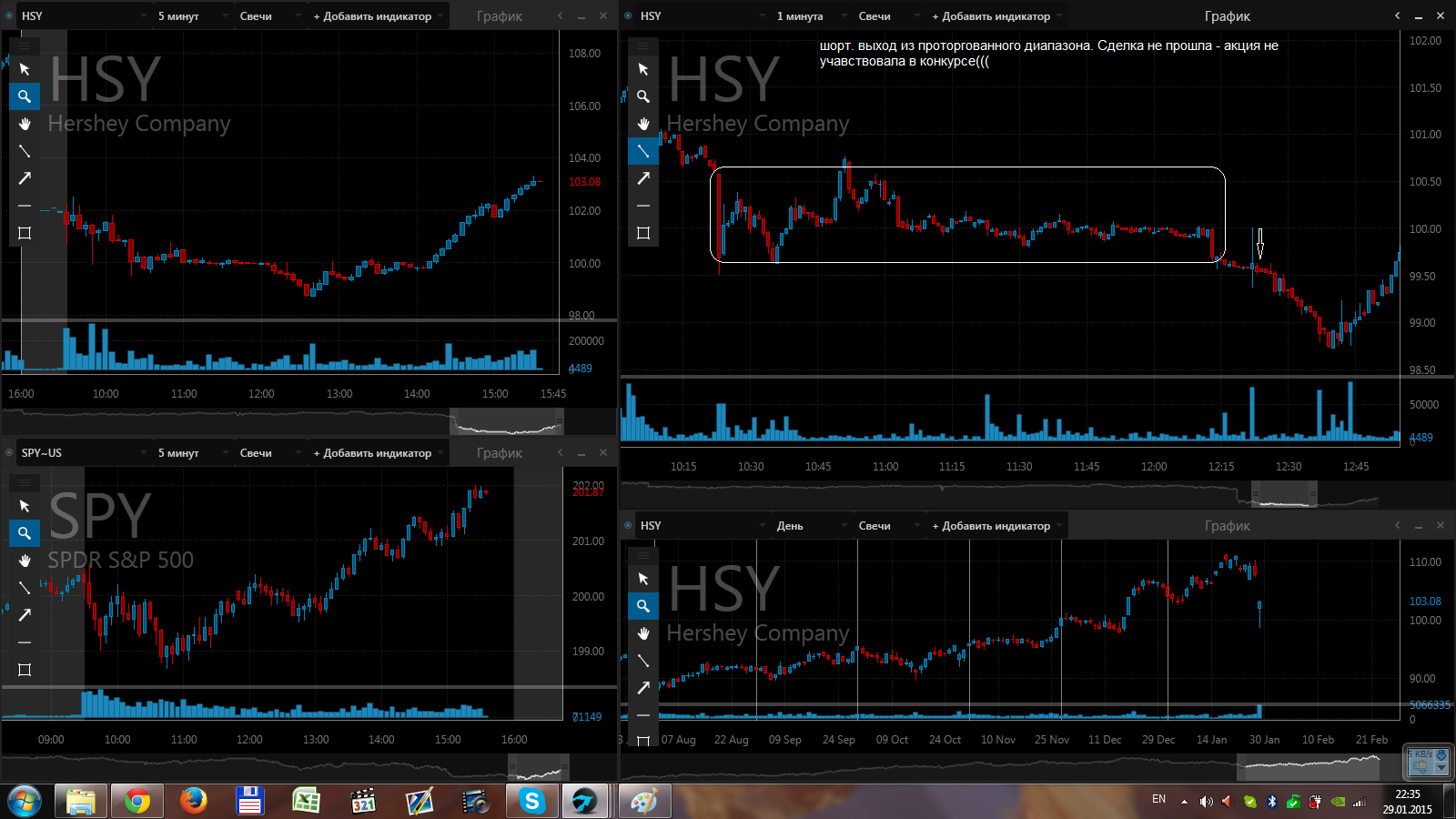Click the navigator range handle under HSY 1-minute chart
This screenshot has width=1456, height=819.
point(1284,495)
